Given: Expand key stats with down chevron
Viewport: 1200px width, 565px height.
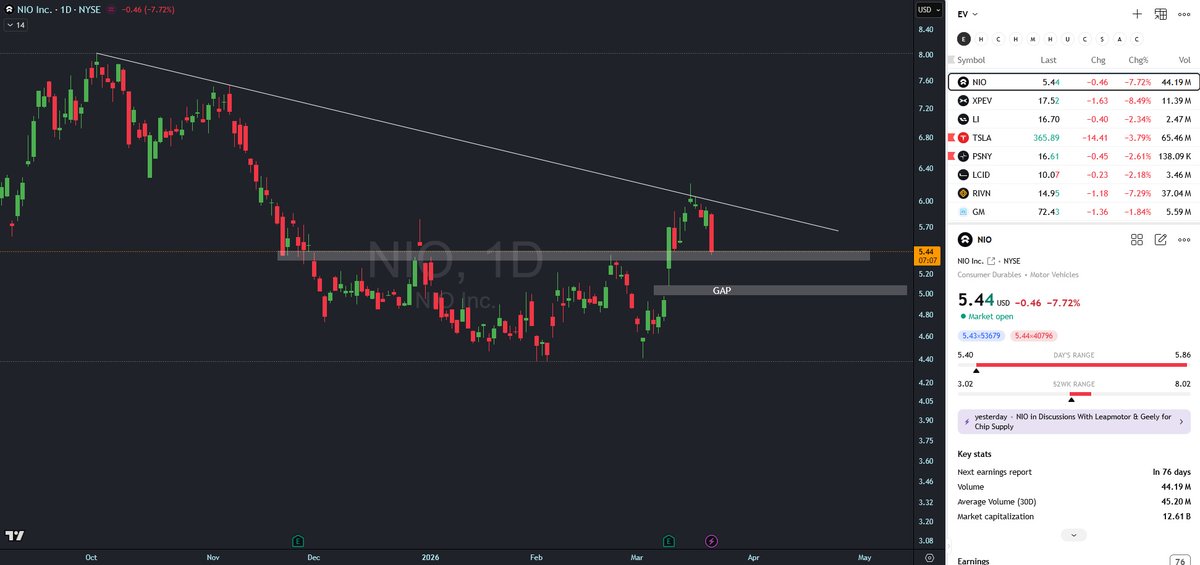Looking at the screenshot, I should [1073, 535].
